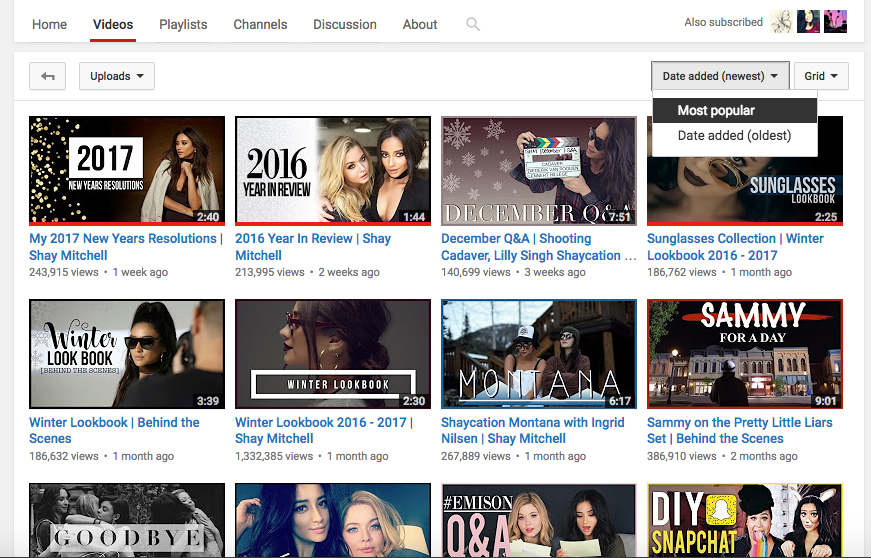Open the first subscribed channel avatar
This screenshot has height=558, width=871.
click(782, 22)
